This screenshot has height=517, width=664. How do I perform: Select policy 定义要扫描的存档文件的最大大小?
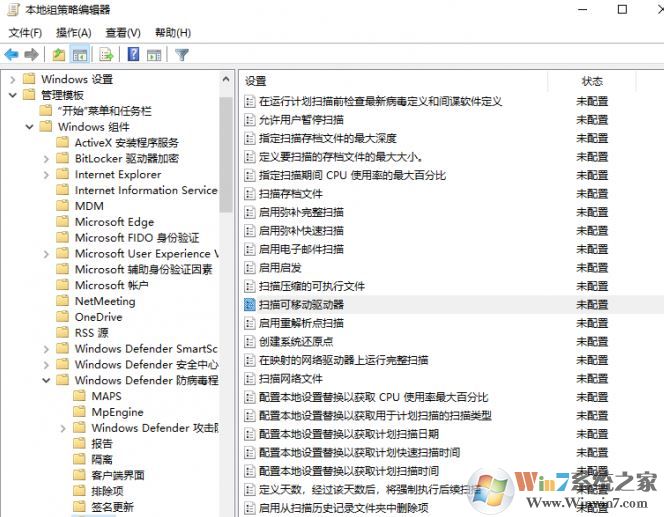click(x=340, y=157)
